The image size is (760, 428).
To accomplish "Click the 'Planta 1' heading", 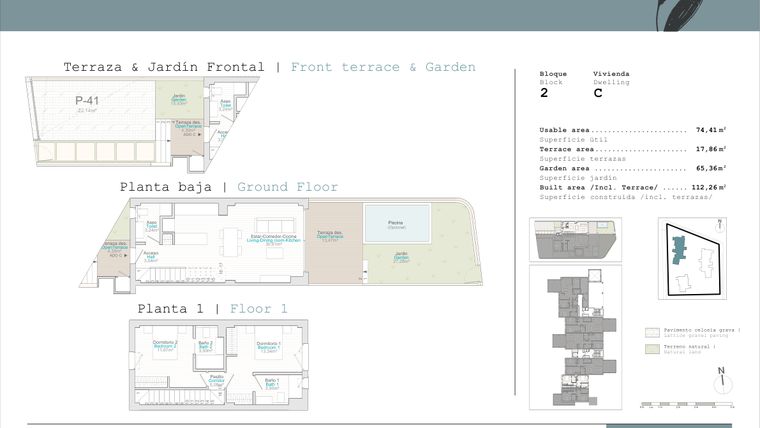I will click(x=170, y=309).
